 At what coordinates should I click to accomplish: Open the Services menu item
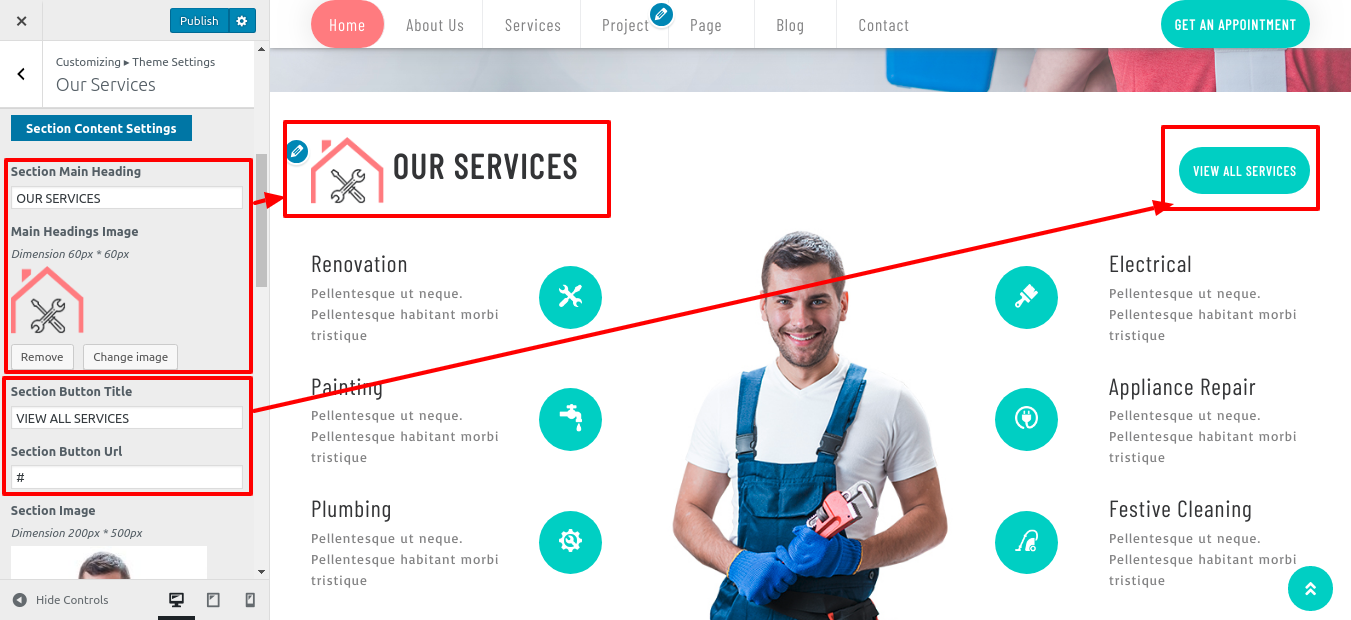[533, 25]
